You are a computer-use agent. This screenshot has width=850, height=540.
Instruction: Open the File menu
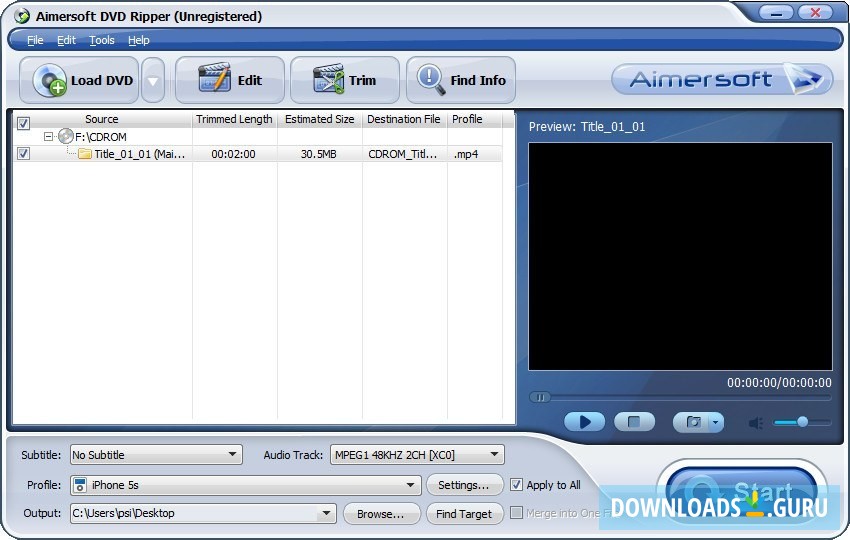(35, 40)
